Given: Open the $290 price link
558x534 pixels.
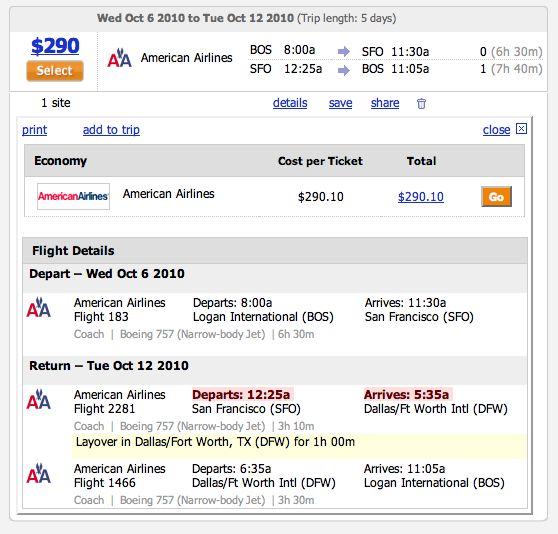Looking at the screenshot, I should pos(55,46).
